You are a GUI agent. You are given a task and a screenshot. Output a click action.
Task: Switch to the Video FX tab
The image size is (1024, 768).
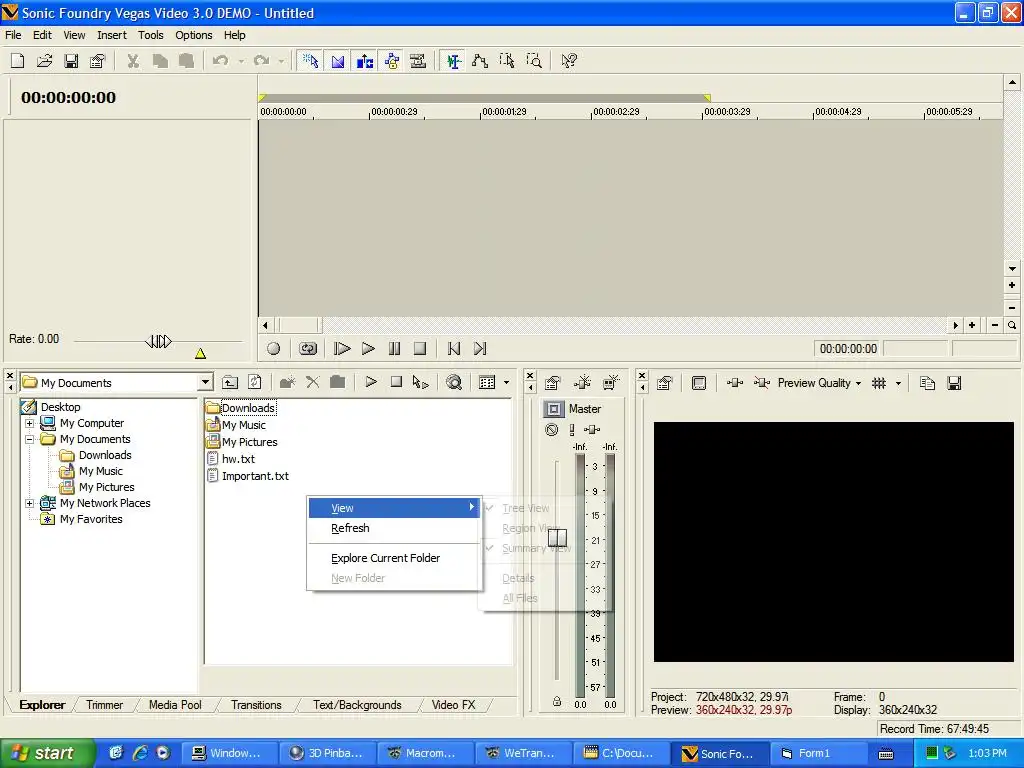pos(453,705)
